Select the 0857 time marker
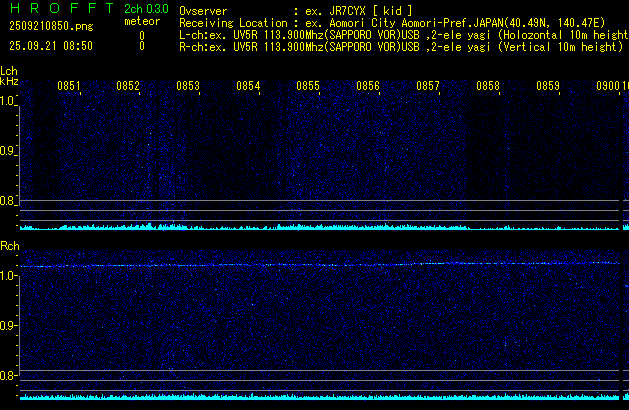The image size is (629, 410). (x=428, y=87)
